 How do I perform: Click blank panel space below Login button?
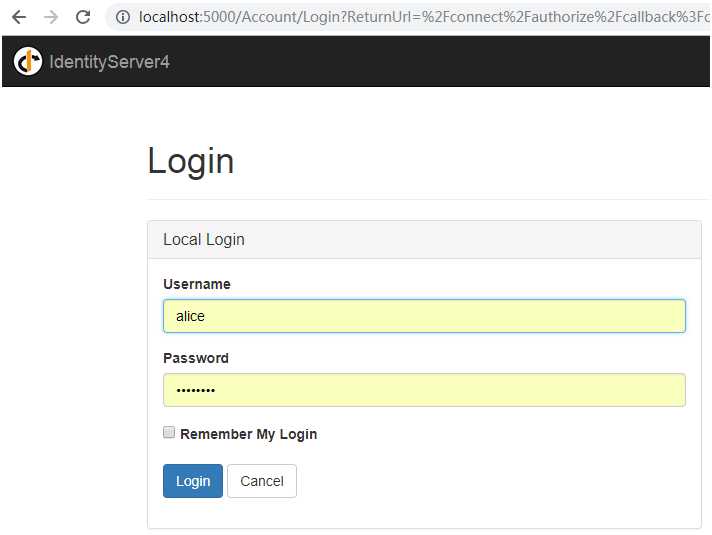424,513
